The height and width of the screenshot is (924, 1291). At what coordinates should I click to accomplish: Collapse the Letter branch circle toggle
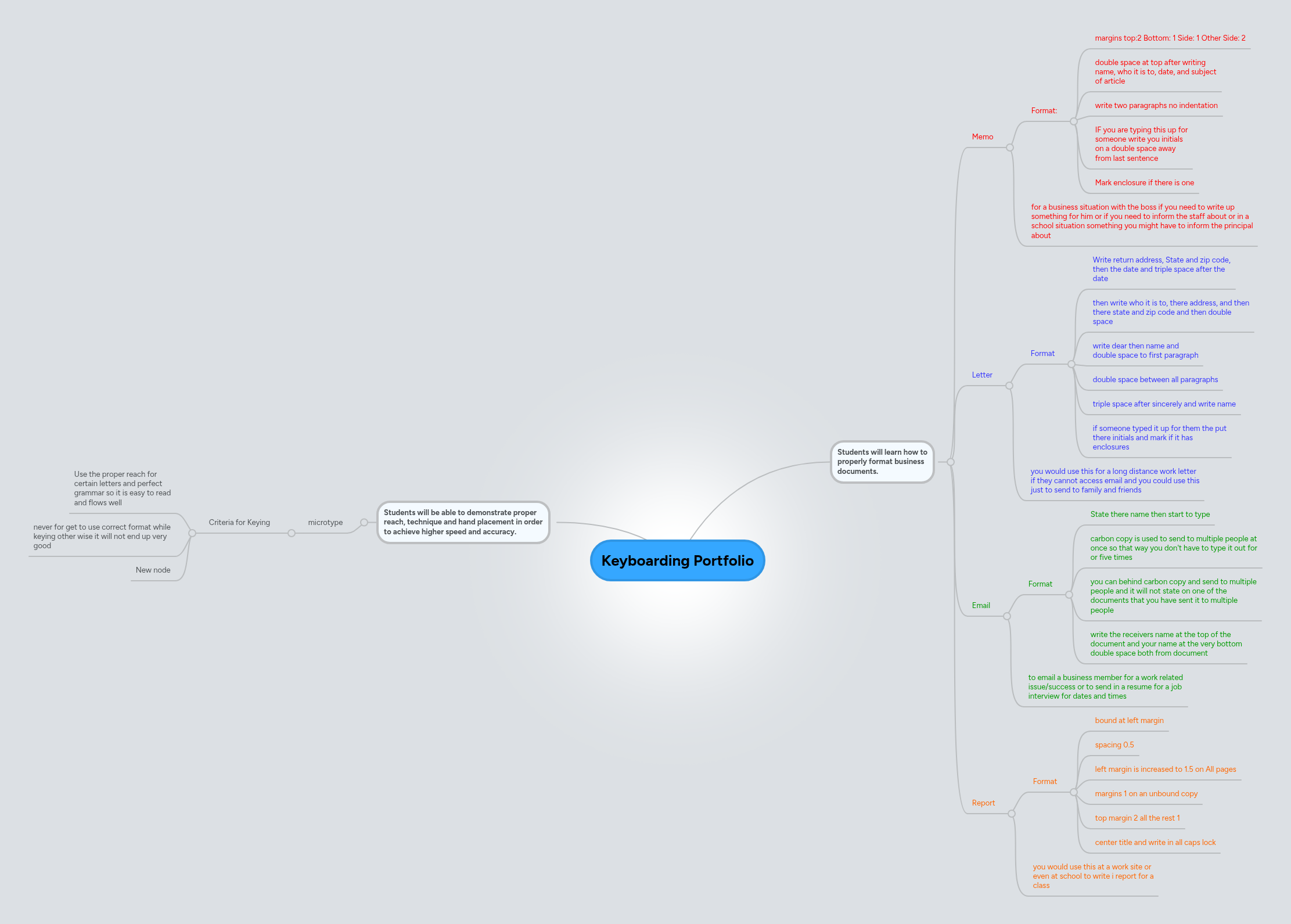pos(1009,386)
